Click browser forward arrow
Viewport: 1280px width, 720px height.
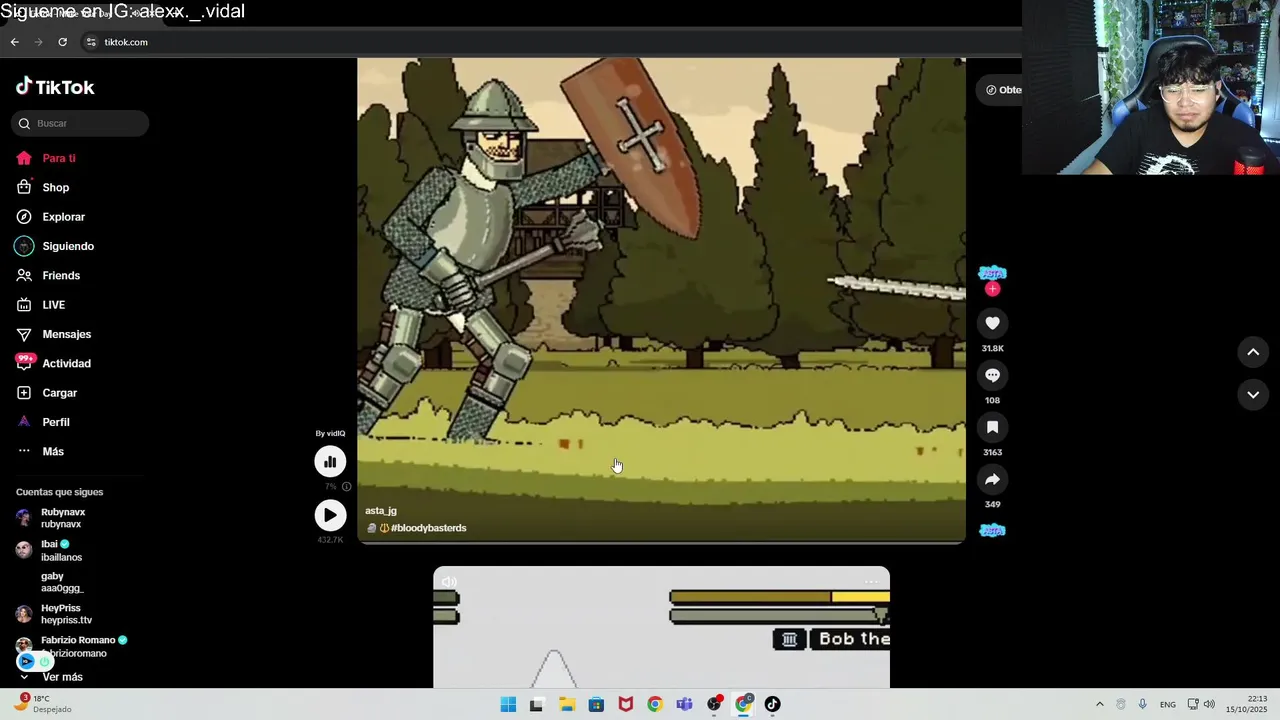point(39,42)
